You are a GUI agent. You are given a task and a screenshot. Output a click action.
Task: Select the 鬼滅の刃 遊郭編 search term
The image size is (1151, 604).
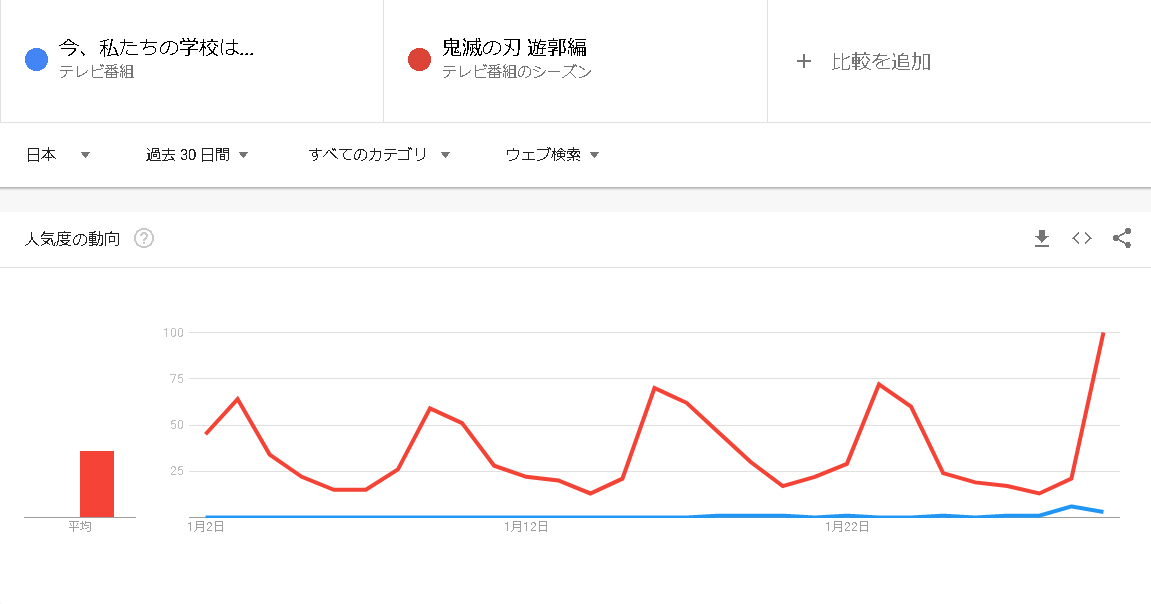click(514, 48)
